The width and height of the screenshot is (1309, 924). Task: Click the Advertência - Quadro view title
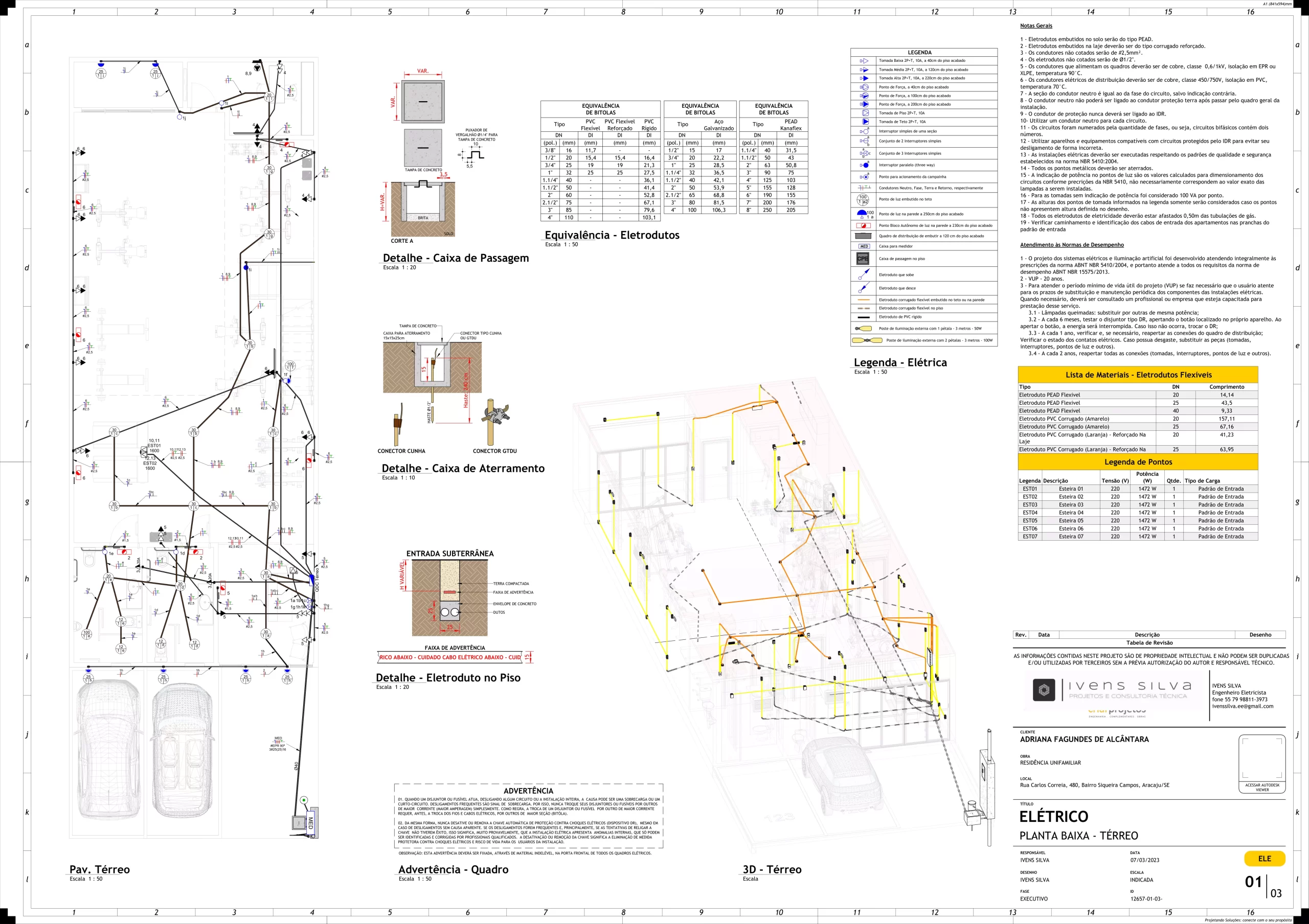point(453,869)
